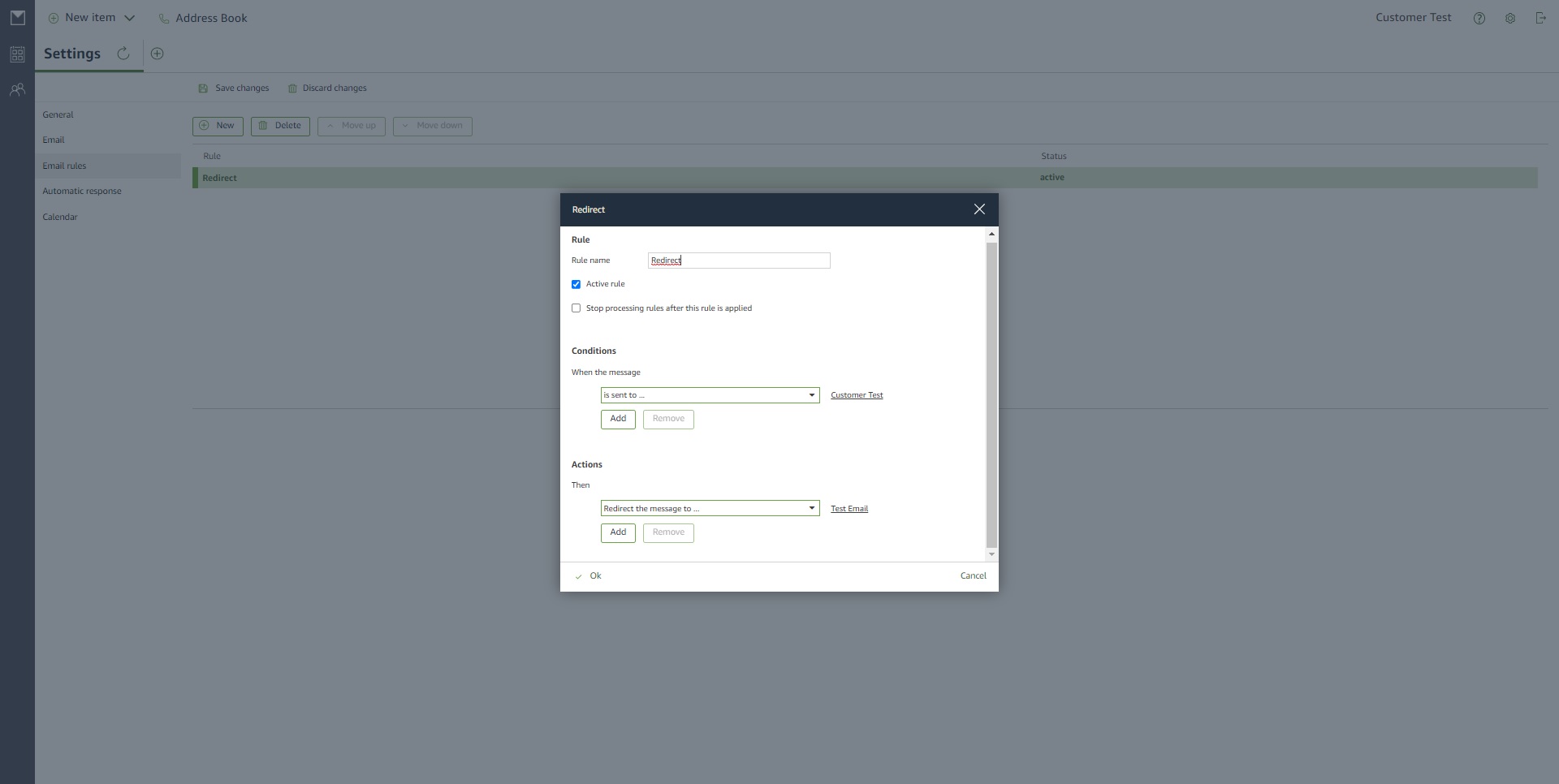Click Add under Actions
This screenshot has width=1559, height=784.
tap(618, 532)
